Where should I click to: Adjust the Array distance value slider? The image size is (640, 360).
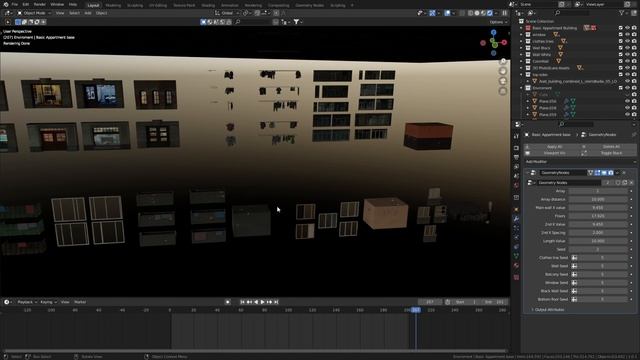598,199
